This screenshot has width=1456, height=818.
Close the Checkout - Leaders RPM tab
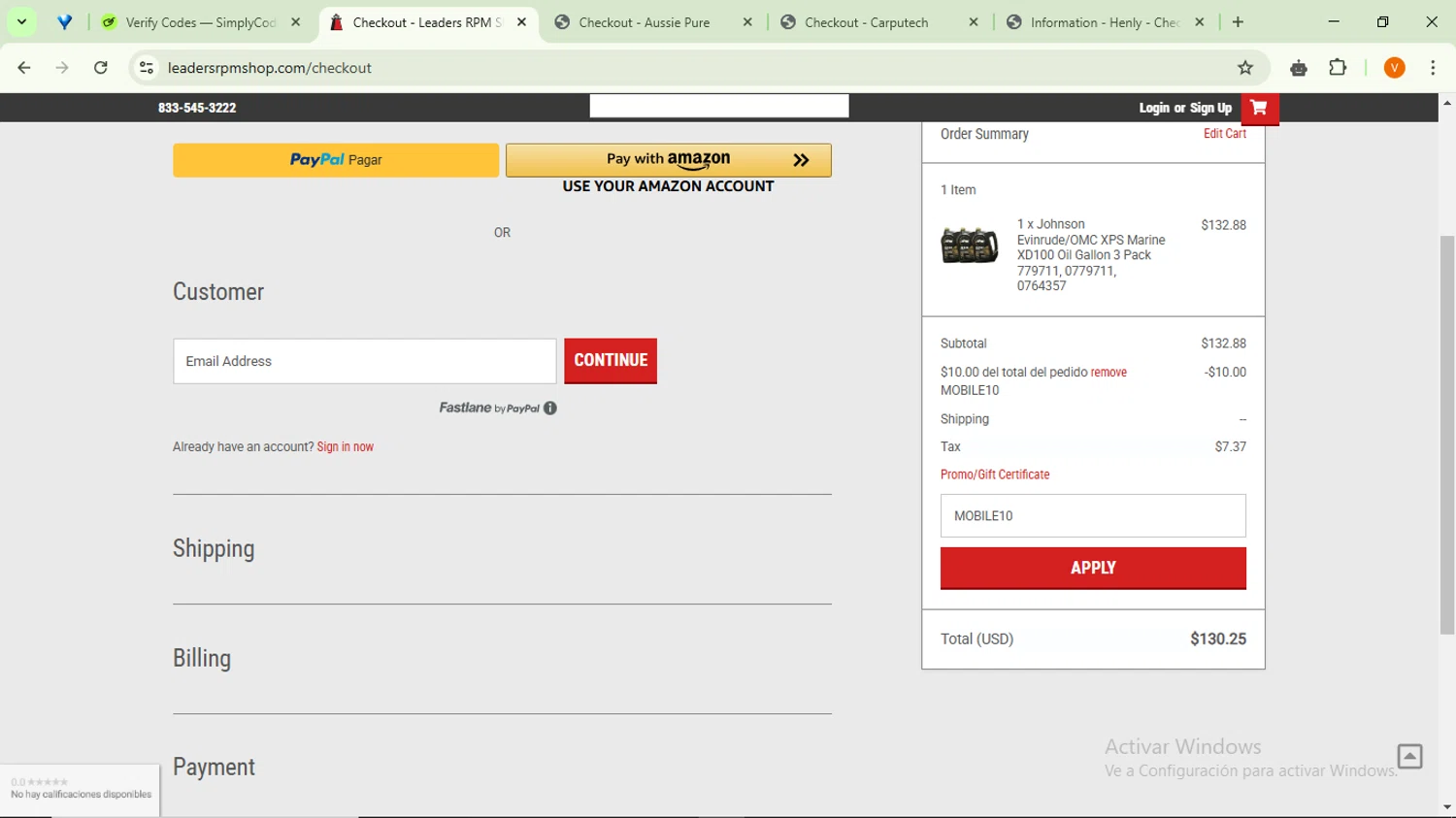coord(521,22)
